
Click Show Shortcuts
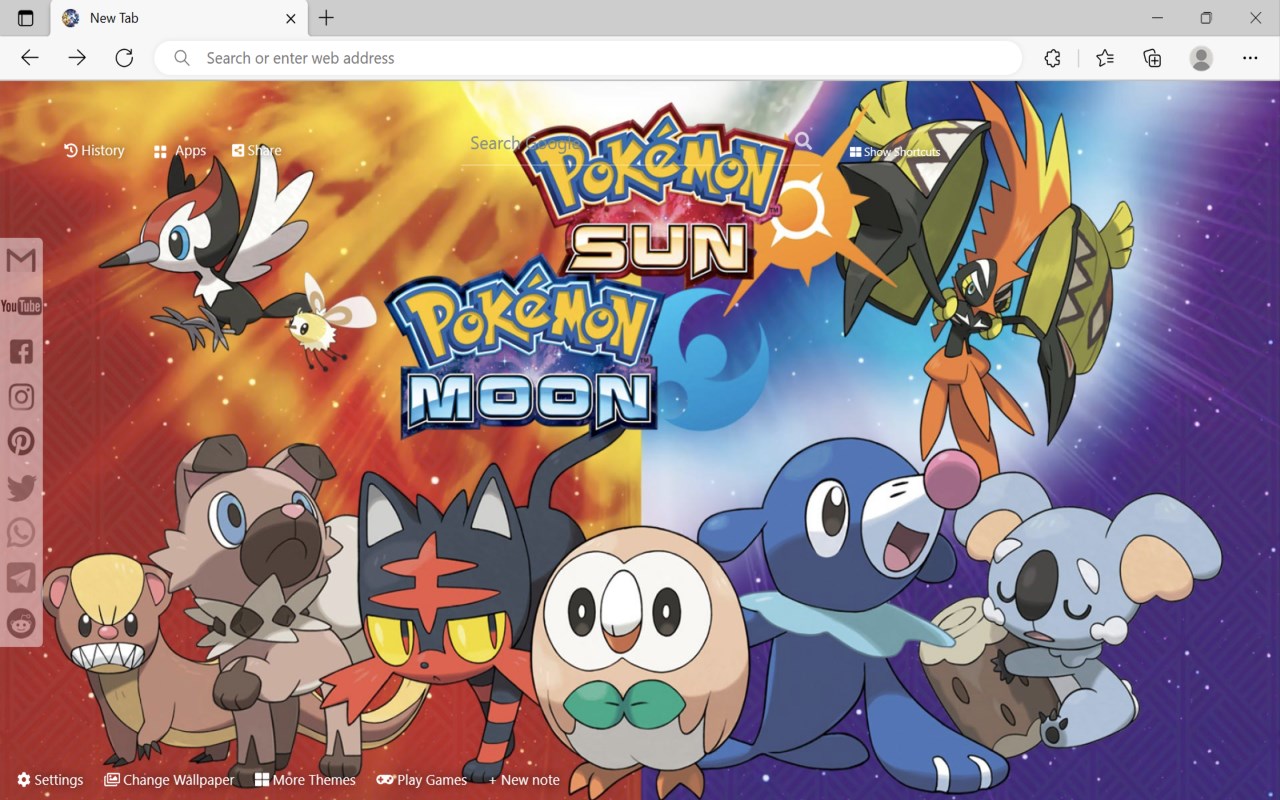point(895,152)
